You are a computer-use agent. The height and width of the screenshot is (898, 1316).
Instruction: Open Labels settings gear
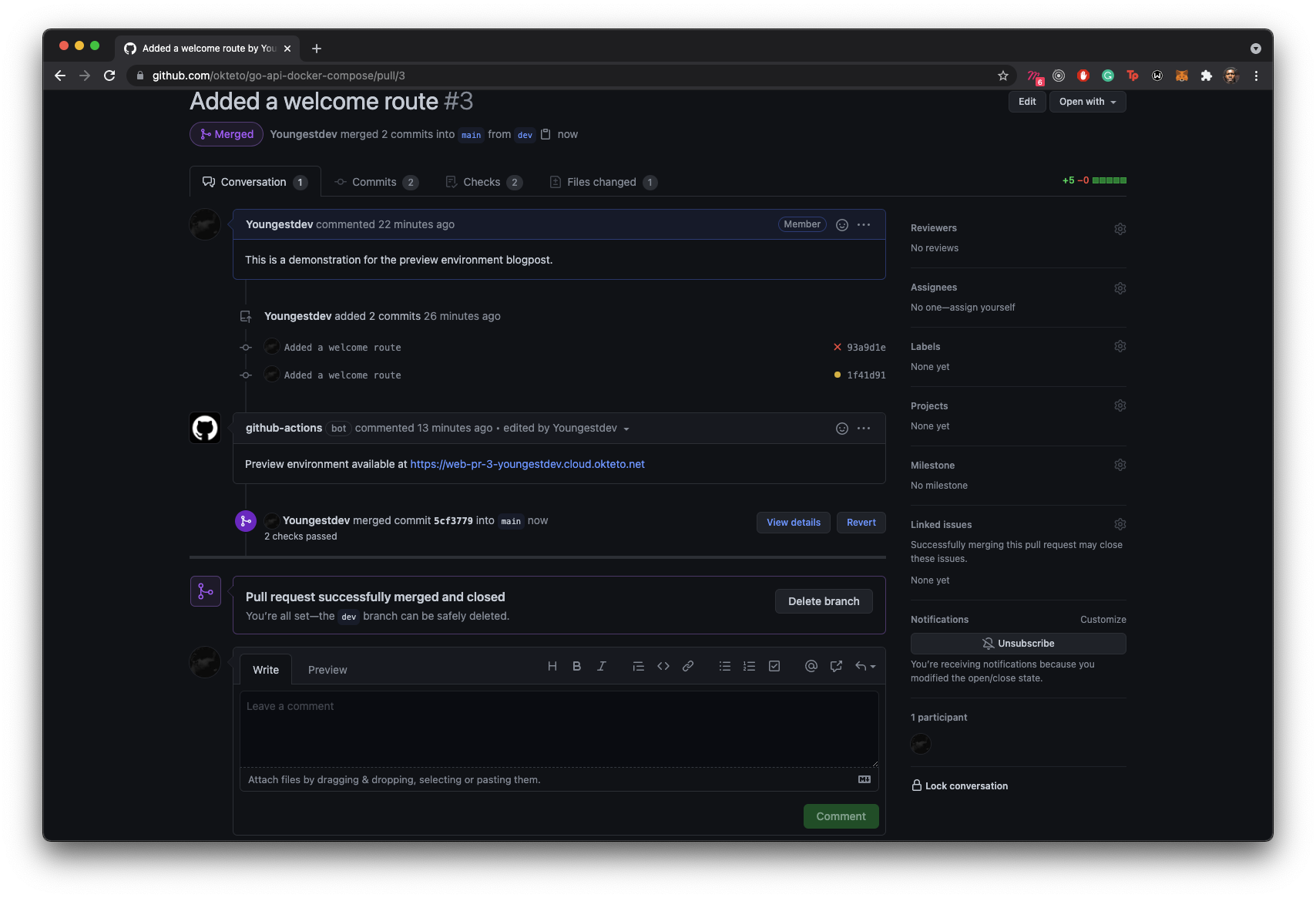(x=1120, y=346)
